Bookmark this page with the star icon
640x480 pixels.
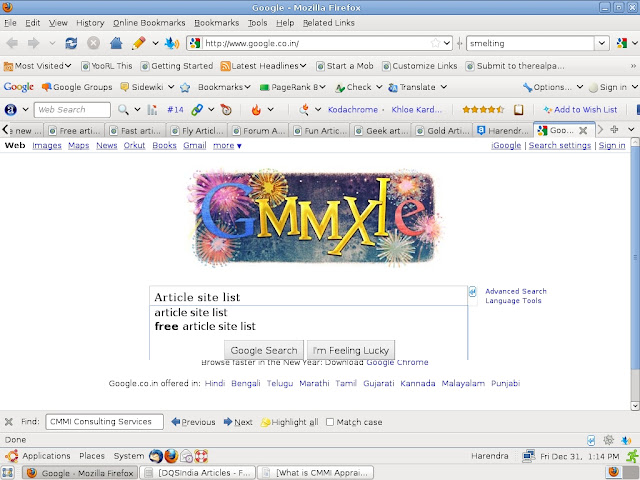click(435, 43)
